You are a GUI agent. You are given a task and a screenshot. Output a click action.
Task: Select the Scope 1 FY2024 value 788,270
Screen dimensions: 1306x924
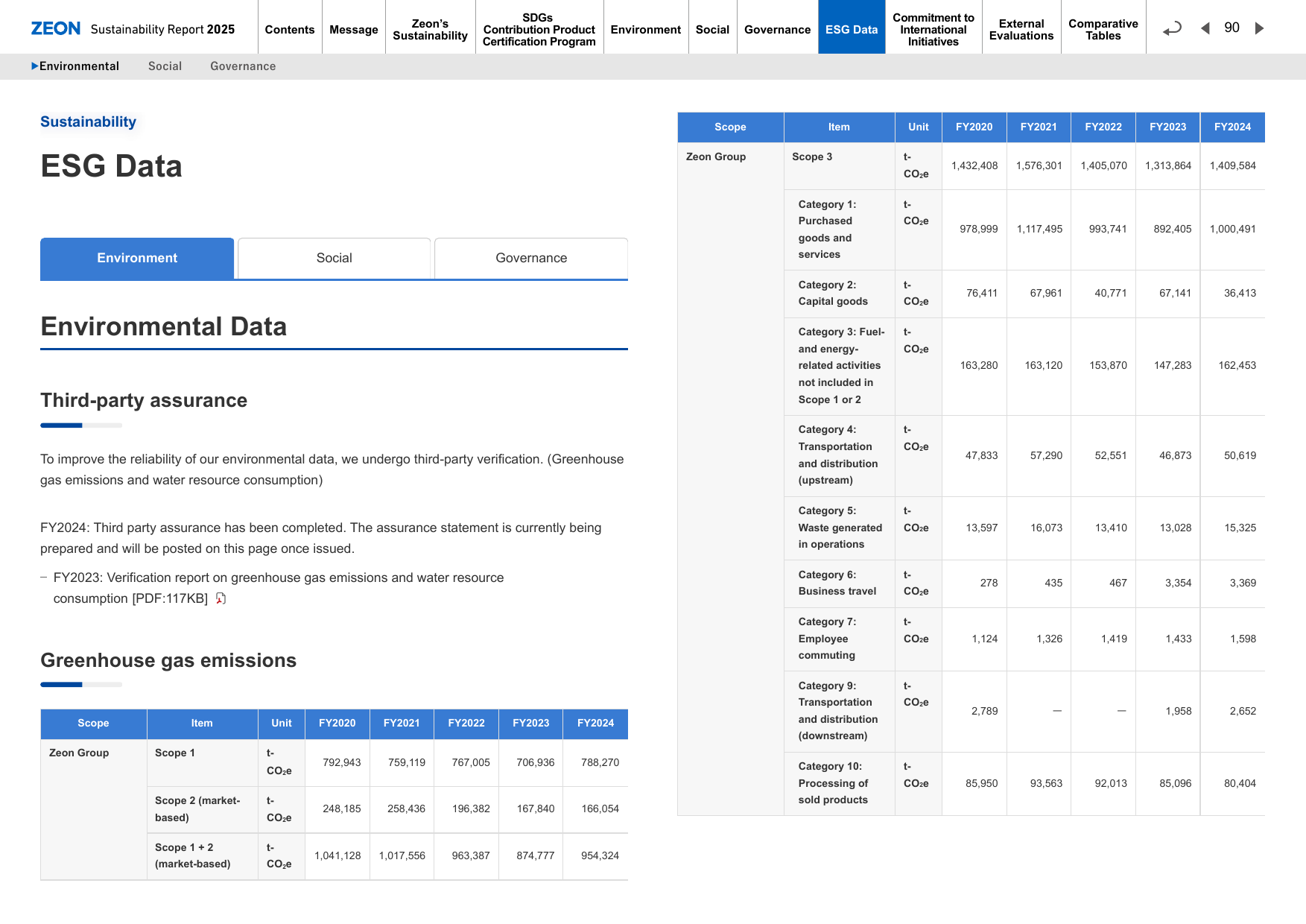pyautogui.click(x=600, y=762)
